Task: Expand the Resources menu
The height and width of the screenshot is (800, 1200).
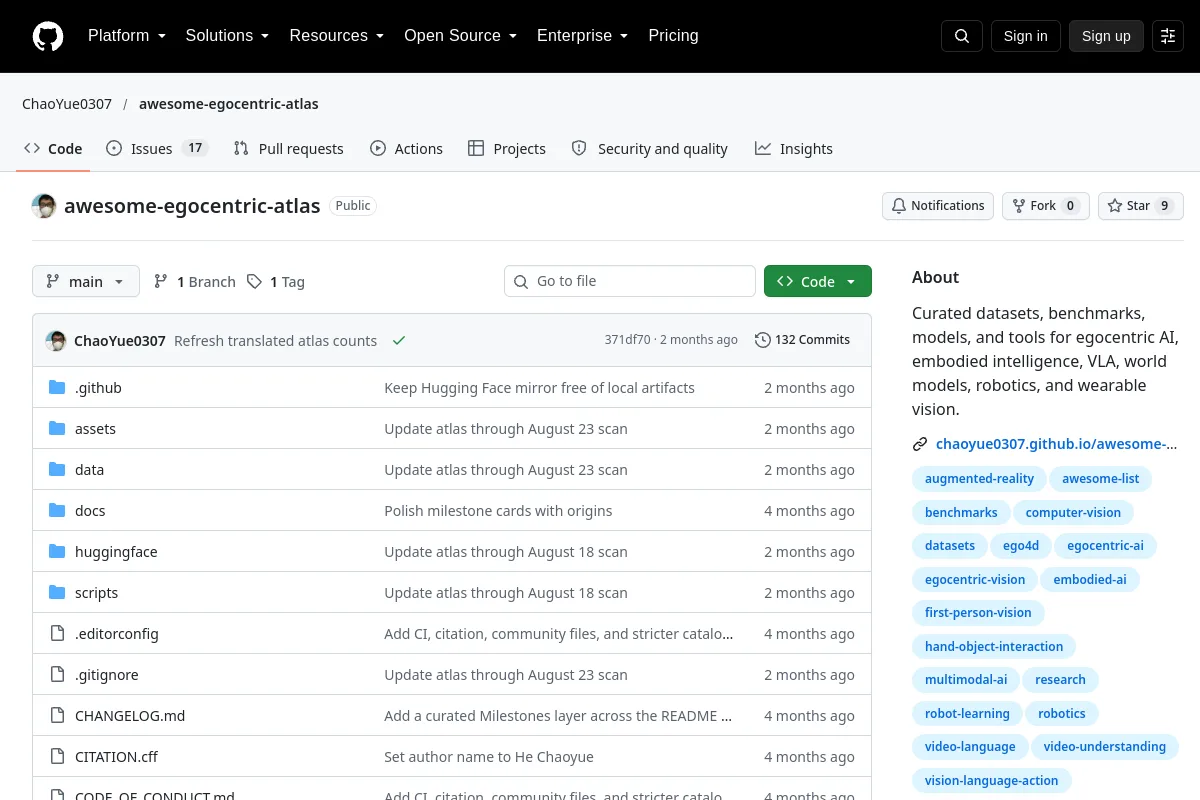Action: tap(336, 36)
